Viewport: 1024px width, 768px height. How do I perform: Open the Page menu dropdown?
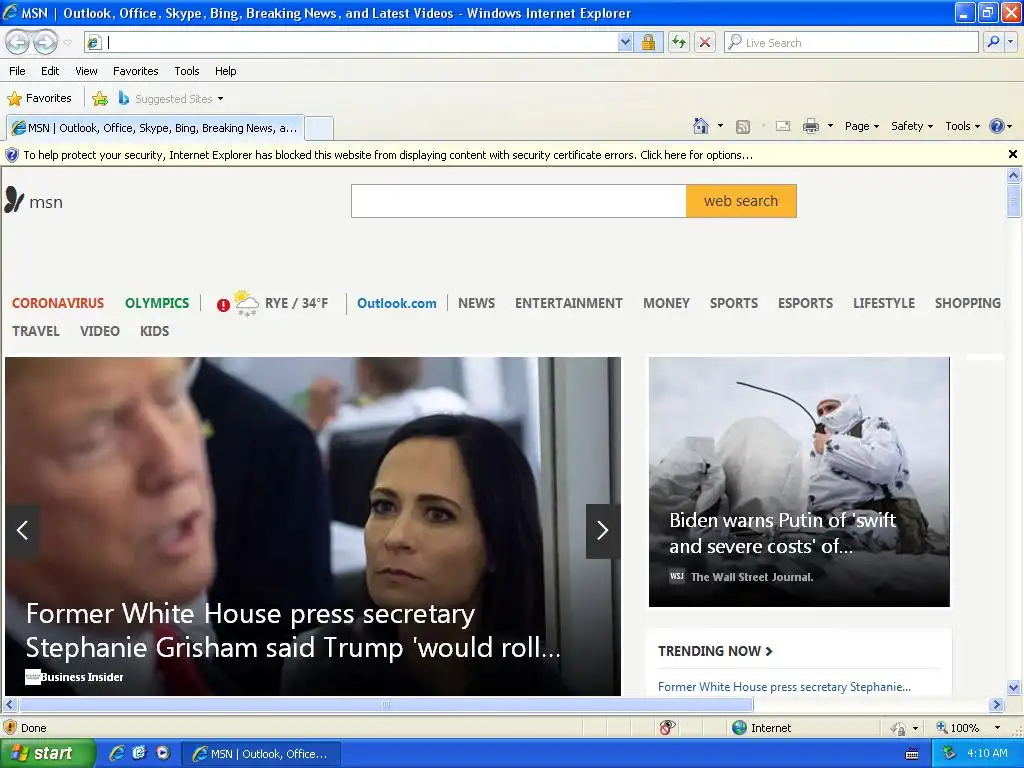862,126
